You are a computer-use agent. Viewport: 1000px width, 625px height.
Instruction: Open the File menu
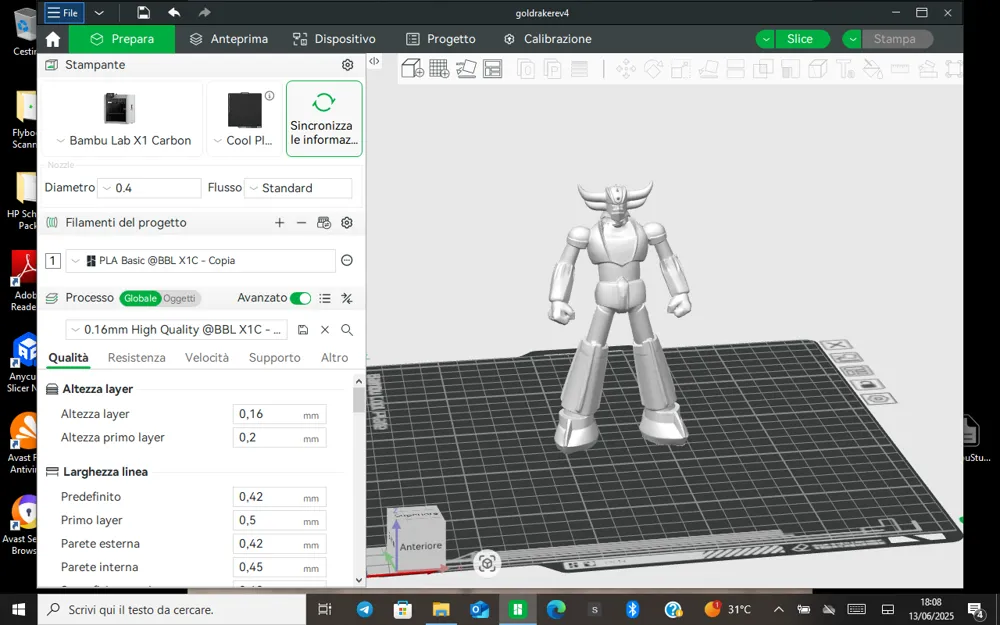coord(64,13)
